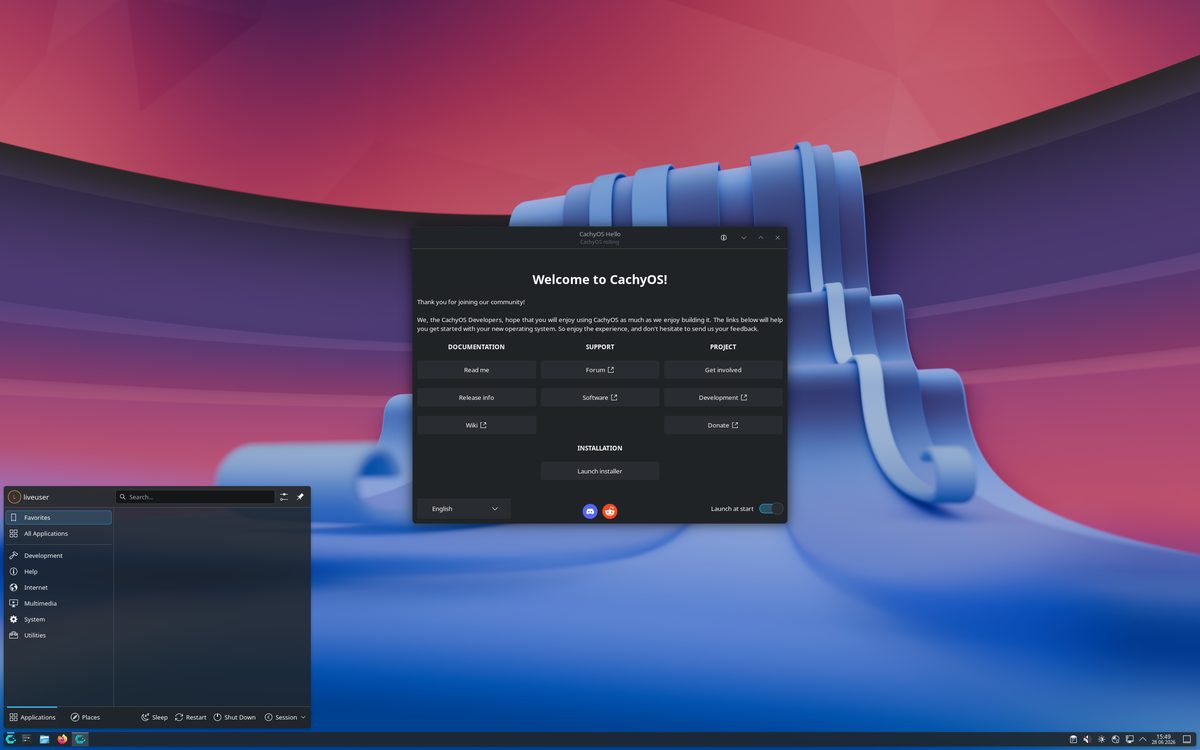The height and width of the screenshot is (750, 1200).
Task: Open CachyOS application launcher from taskbar
Action: pos(10,739)
